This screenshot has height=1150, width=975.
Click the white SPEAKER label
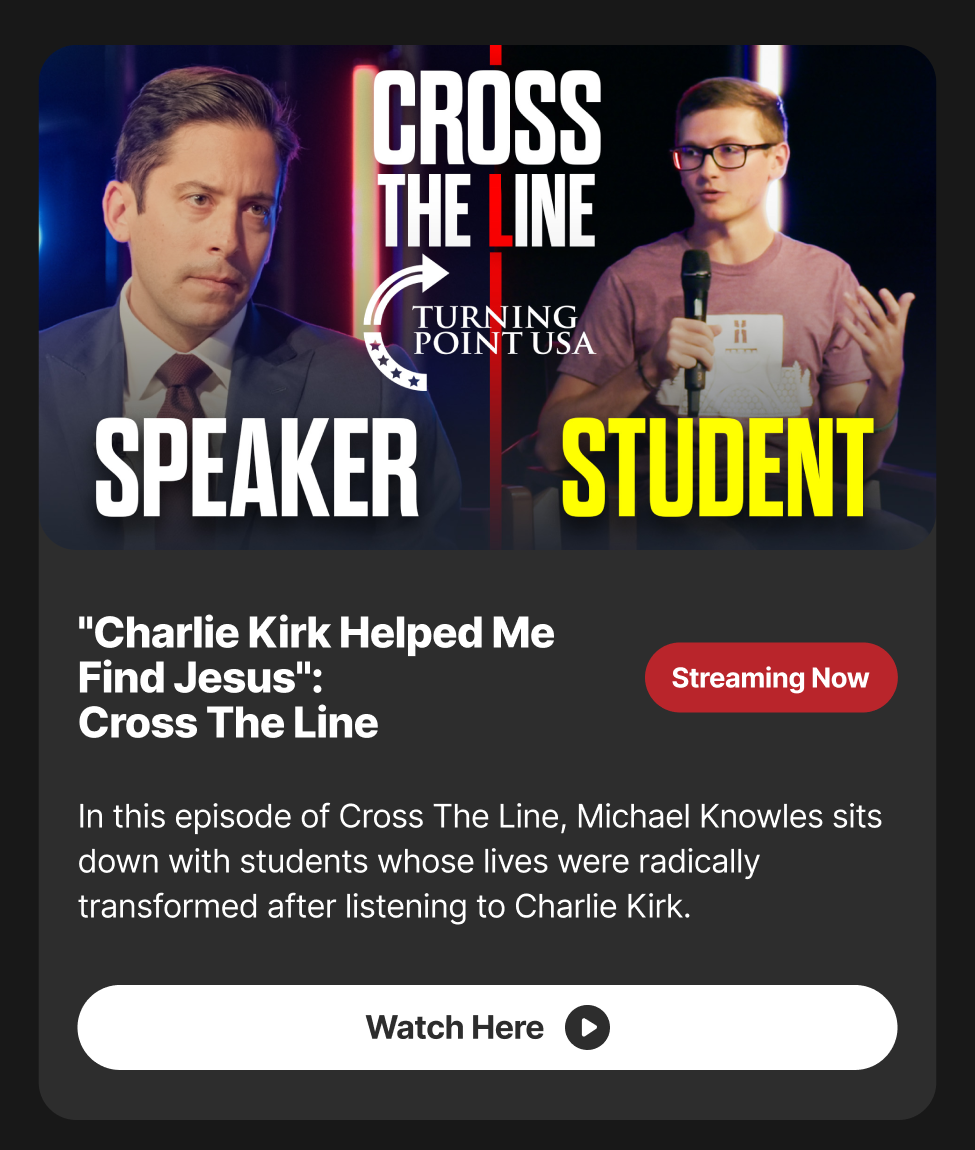click(x=257, y=468)
